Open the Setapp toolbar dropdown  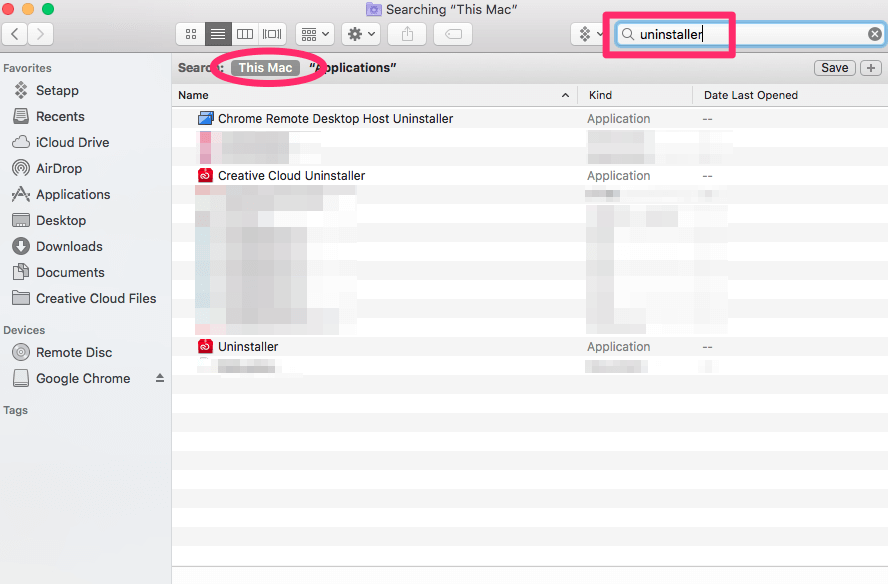pos(589,34)
